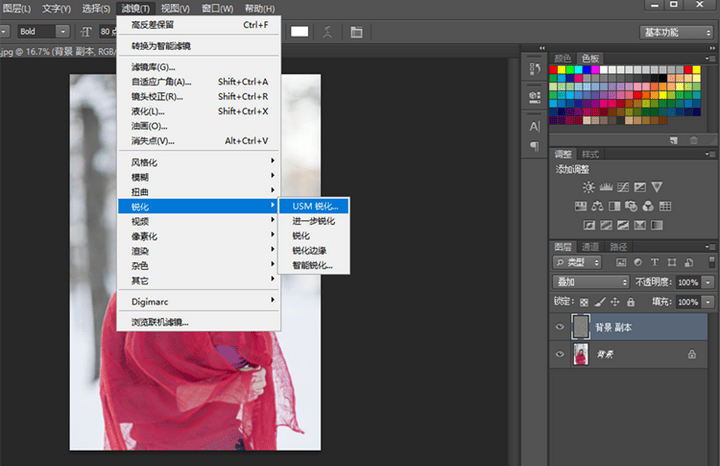The image size is (720, 466).
Task: Add a Black & White adjustment
Action: [x=614, y=206]
